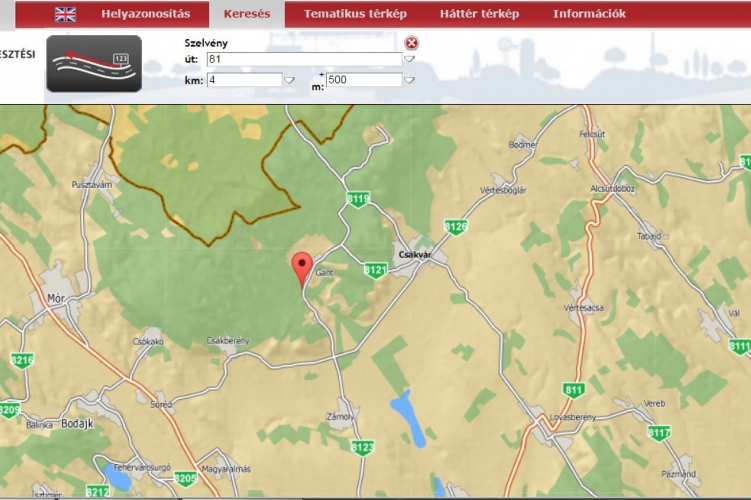Click the 8123 road shield near Zámoly
The width and height of the screenshot is (751, 500).
click(363, 447)
